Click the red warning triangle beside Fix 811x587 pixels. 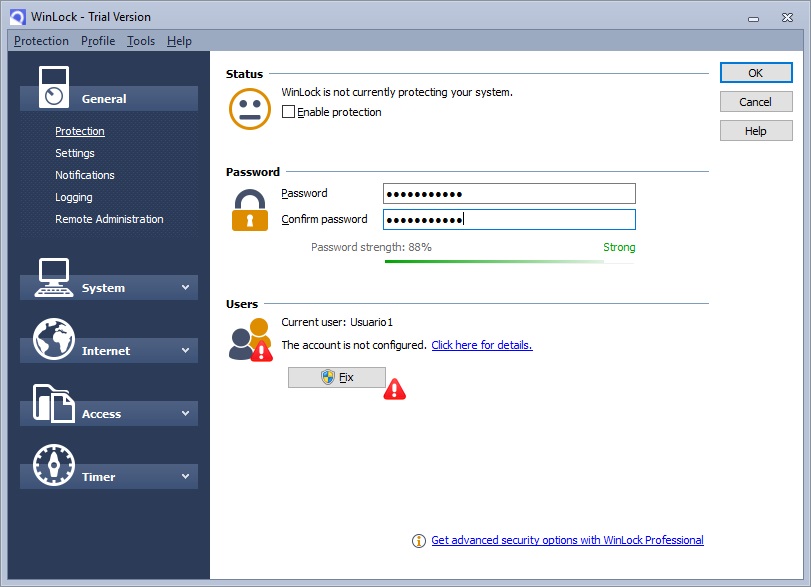coord(395,389)
